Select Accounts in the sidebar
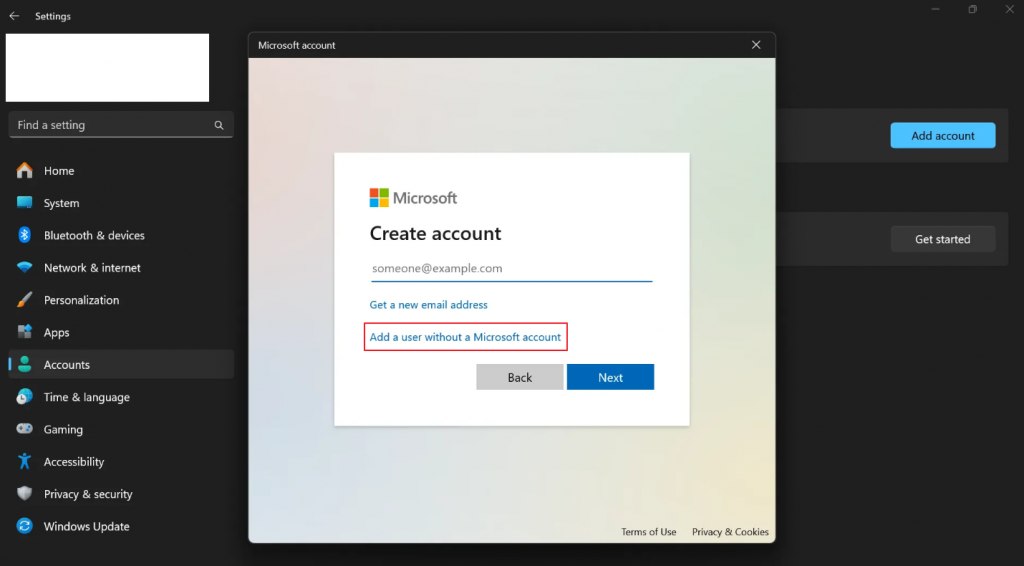The image size is (1024, 566). click(121, 364)
